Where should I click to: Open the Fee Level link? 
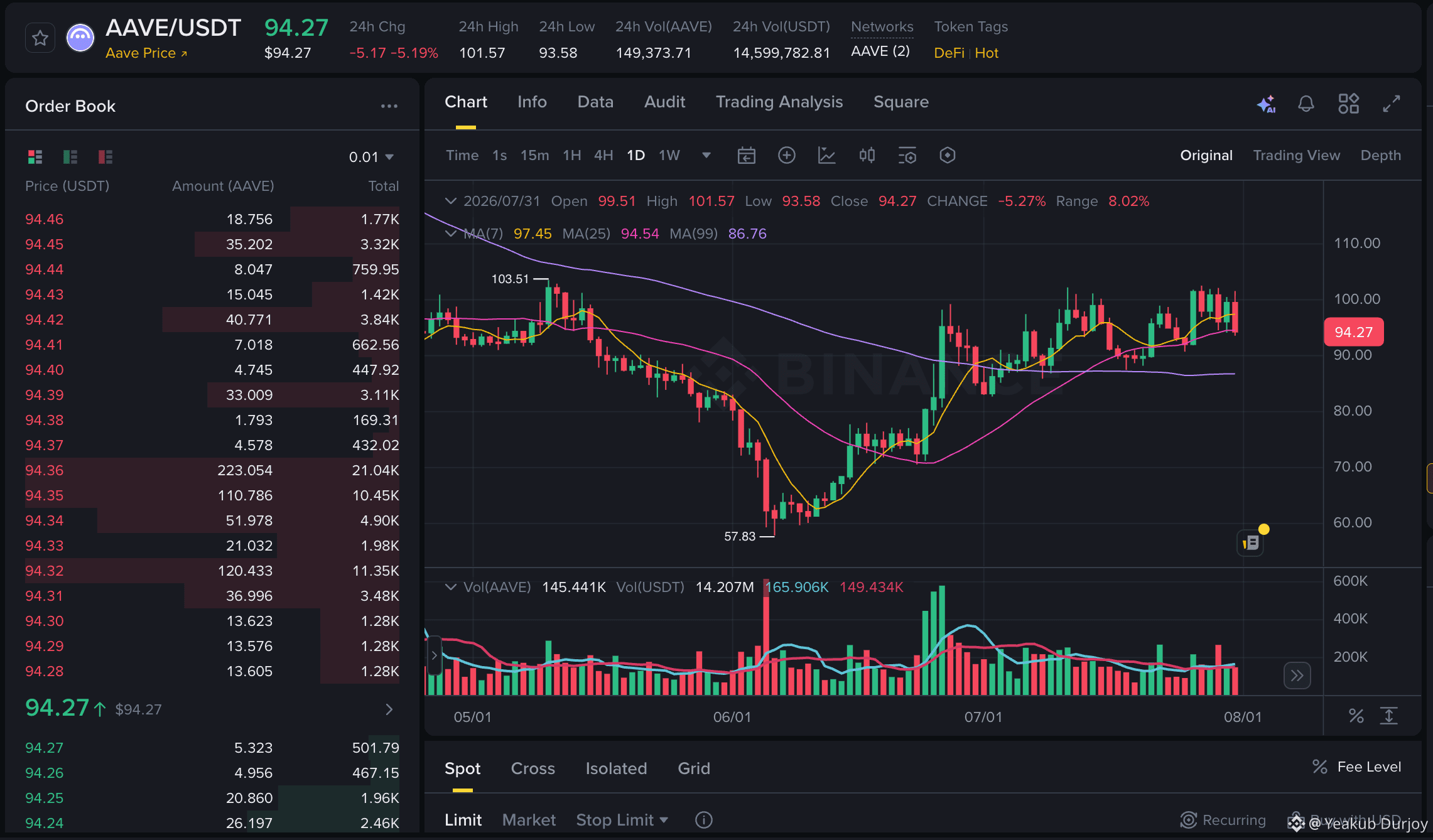[x=1357, y=767]
